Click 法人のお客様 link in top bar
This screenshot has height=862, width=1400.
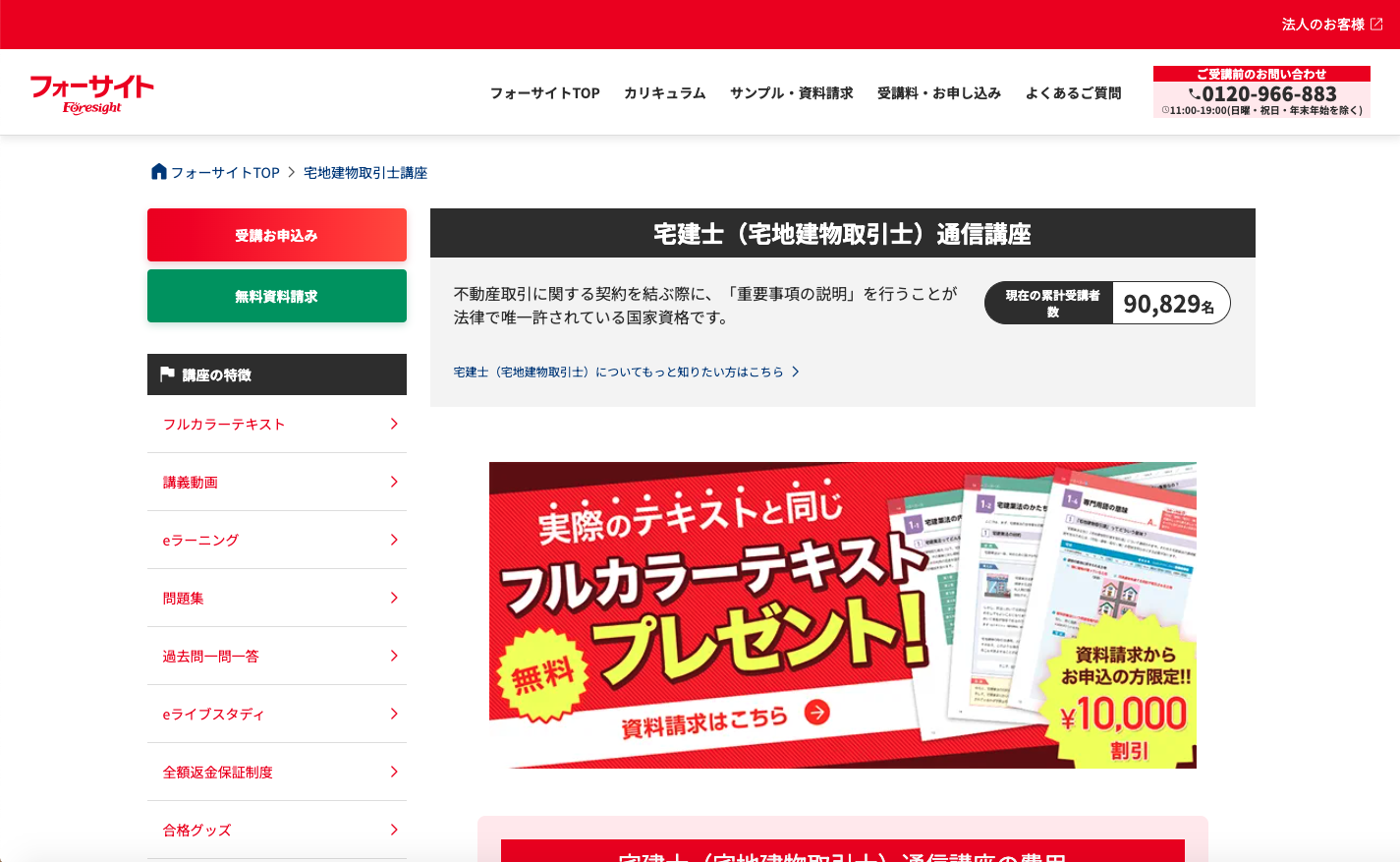click(1323, 25)
